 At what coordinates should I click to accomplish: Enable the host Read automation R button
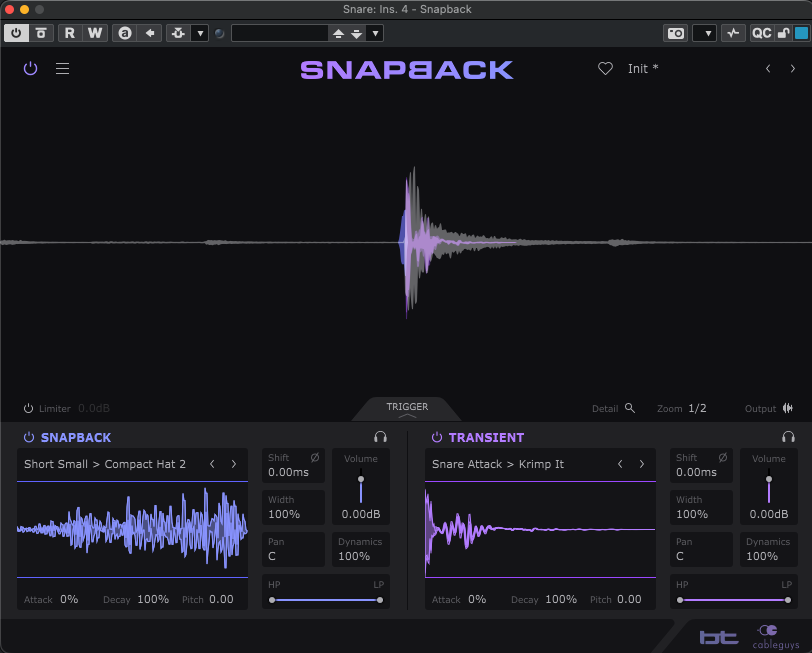(x=69, y=33)
